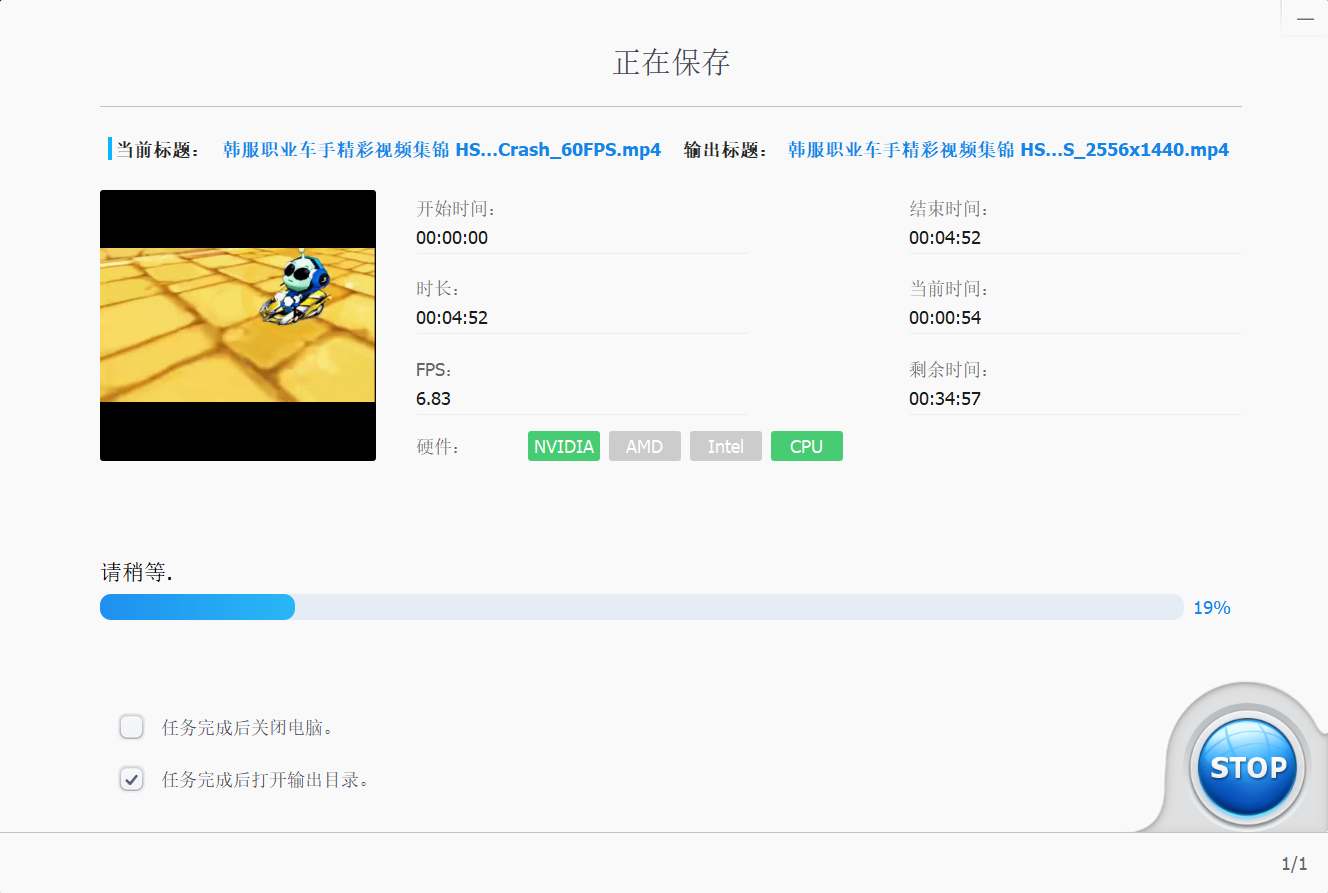
Task: Select the CPU hardware badge
Action: [807, 446]
